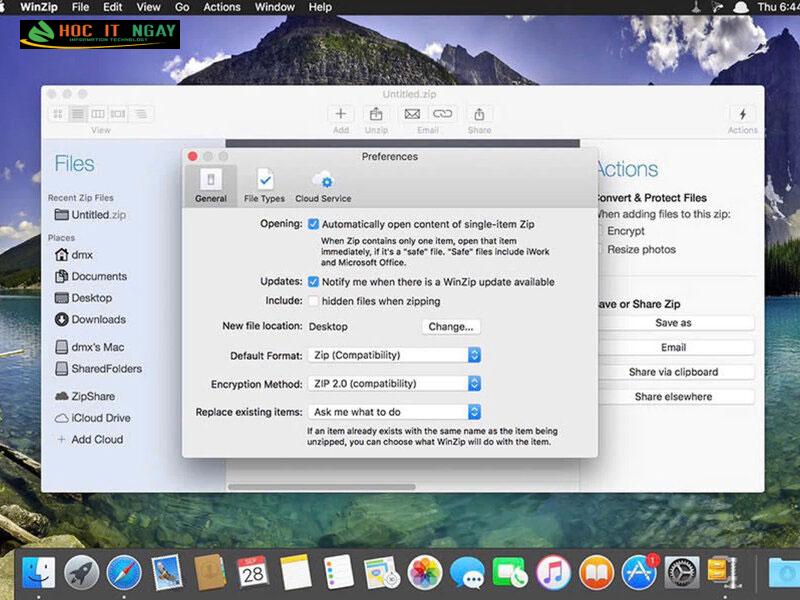The width and height of the screenshot is (800, 600).
Task: Click the Unzip toolbar icon
Action: click(376, 114)
